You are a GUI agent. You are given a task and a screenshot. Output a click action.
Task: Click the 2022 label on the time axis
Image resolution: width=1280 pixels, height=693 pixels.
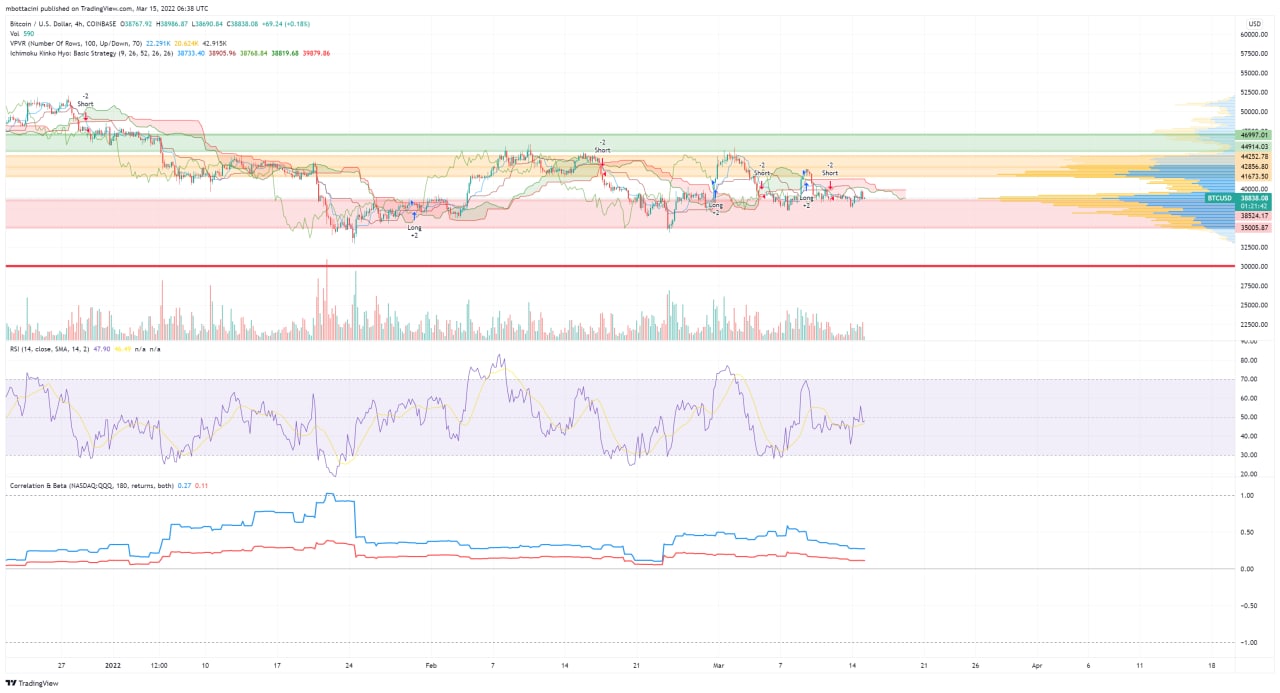click(113, 664)
